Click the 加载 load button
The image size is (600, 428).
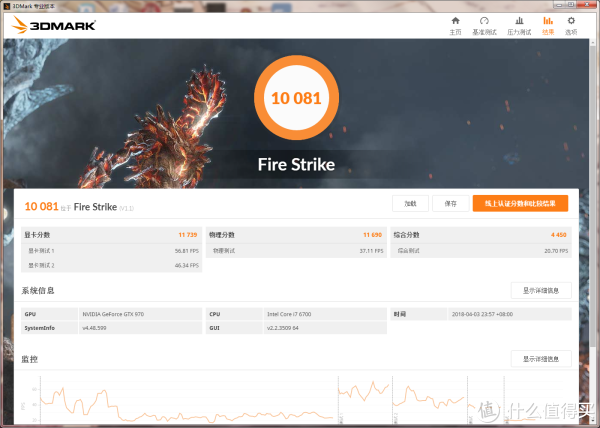[x=410, y=203]
